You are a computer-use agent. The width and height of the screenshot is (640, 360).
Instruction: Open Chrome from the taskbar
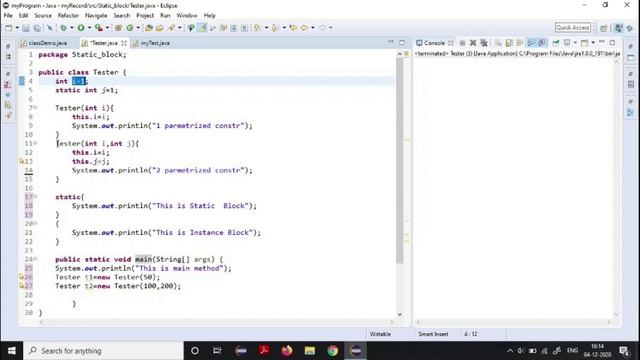point(333,351)
